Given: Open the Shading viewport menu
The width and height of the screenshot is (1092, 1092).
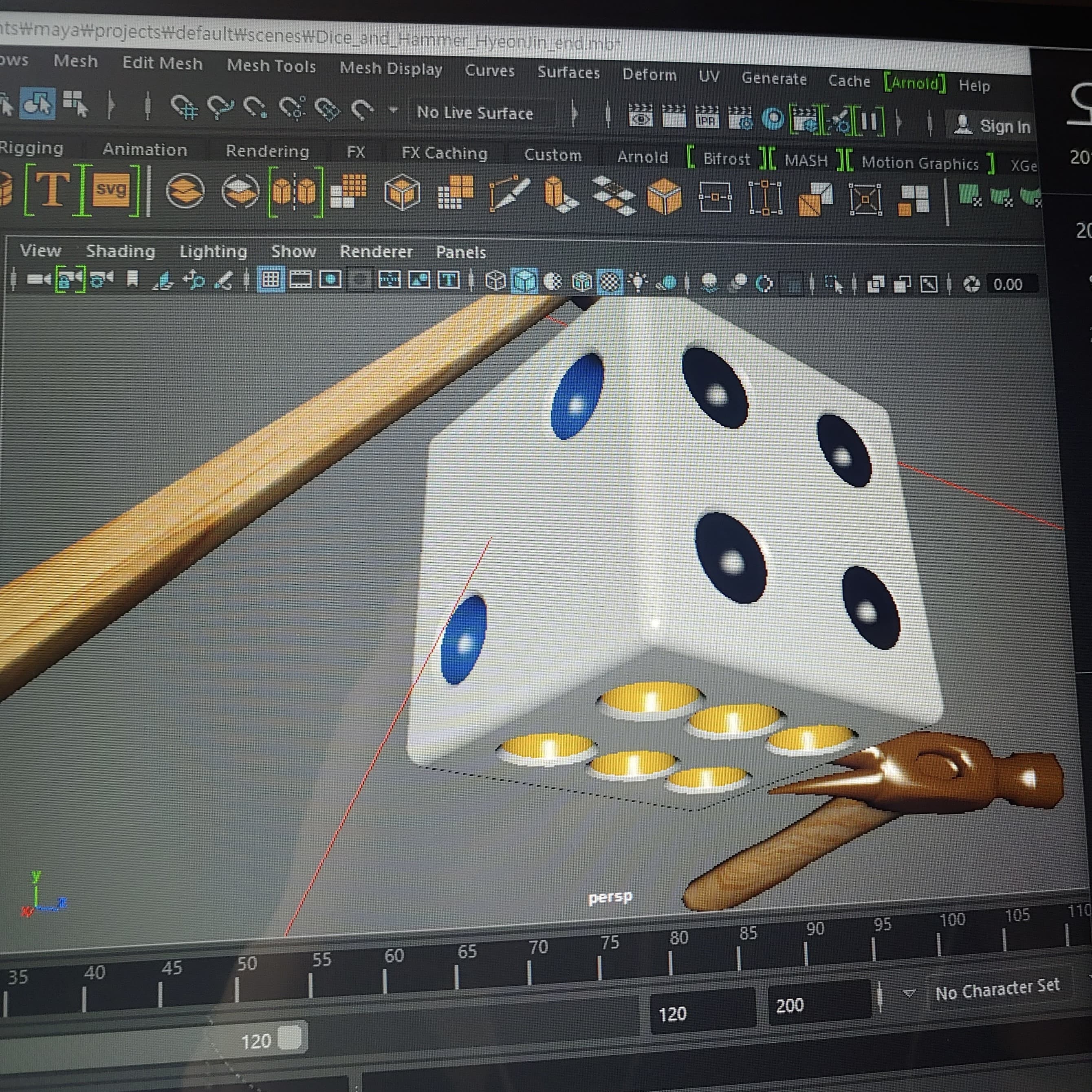Looking at the screenshot, I should pos(120,251).
